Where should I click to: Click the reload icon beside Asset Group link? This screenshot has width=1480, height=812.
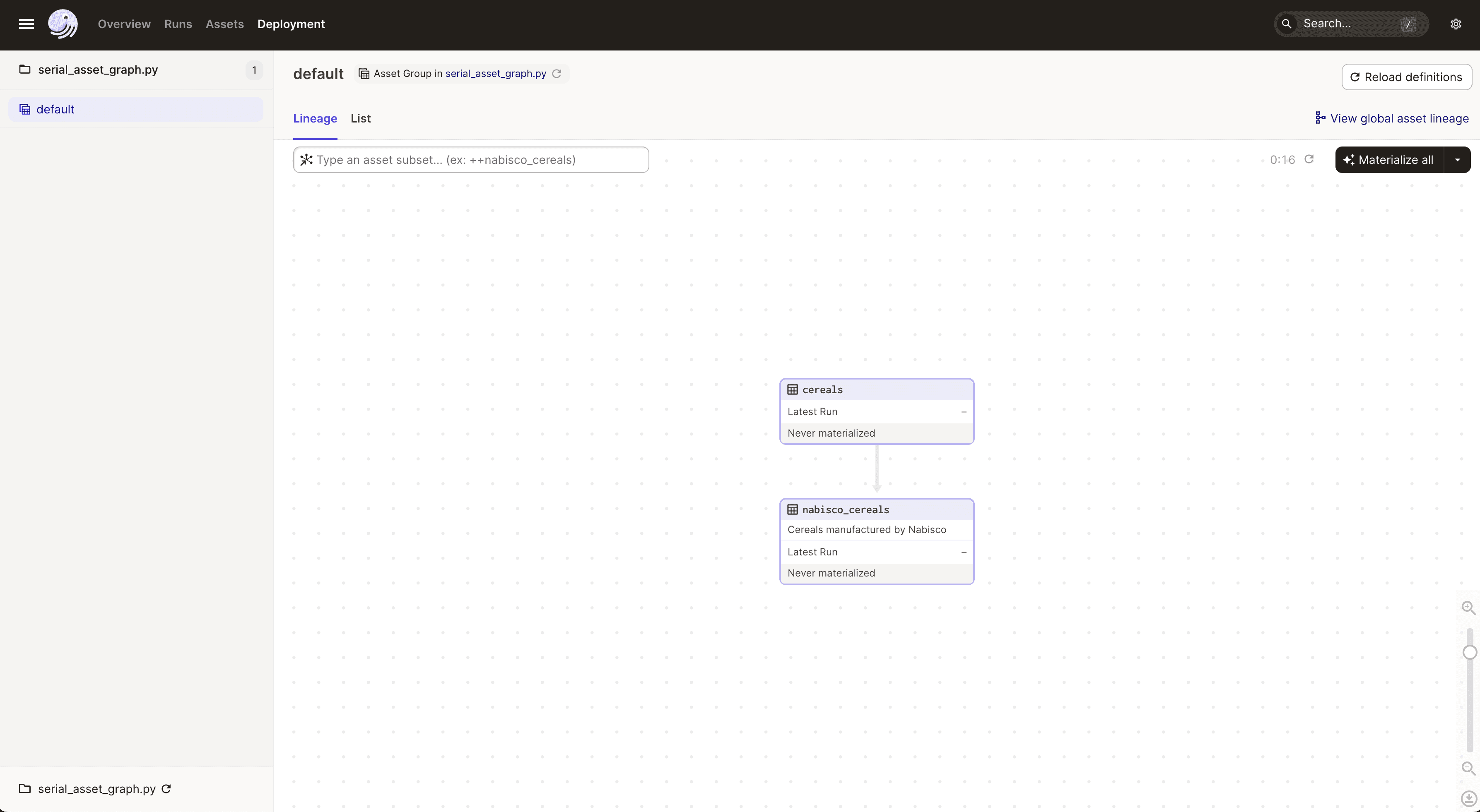click(557, 74)
